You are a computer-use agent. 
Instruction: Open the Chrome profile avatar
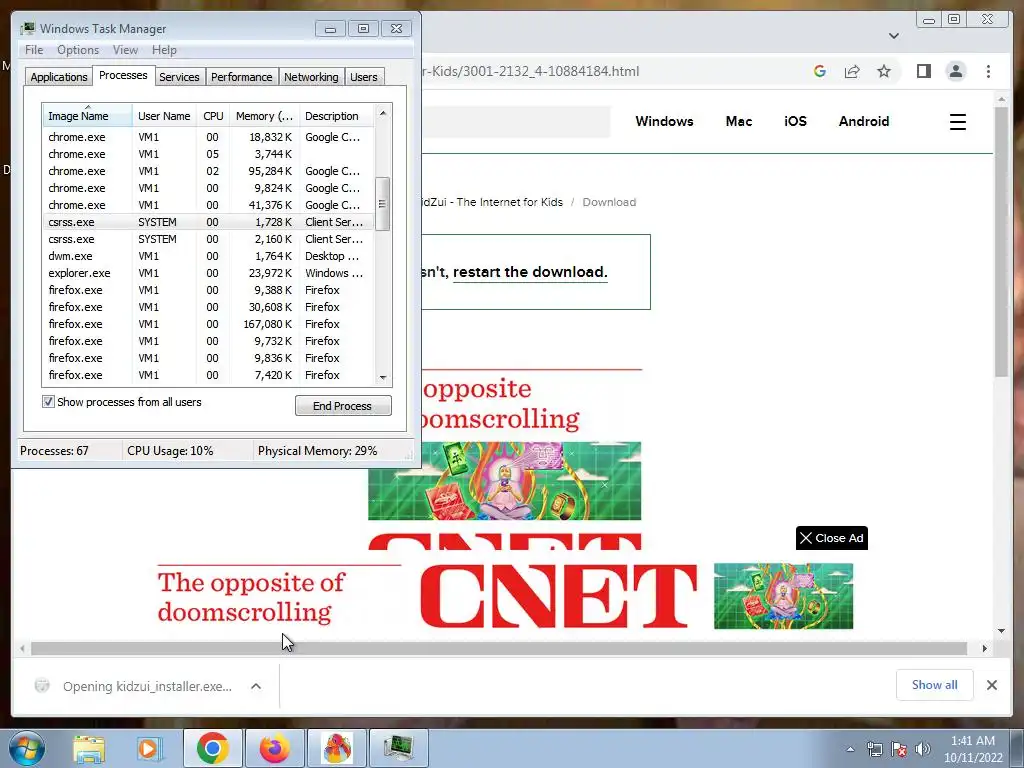[x=955, y=71]
